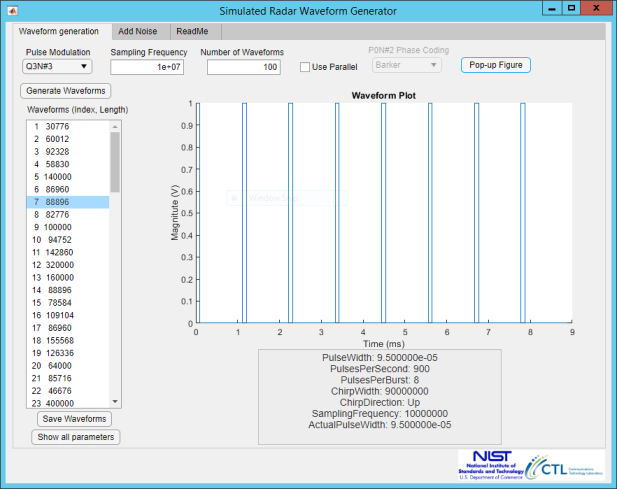Click the MATLAB icon in the title bar
This screenshot has width=617, height=489.
12,11
